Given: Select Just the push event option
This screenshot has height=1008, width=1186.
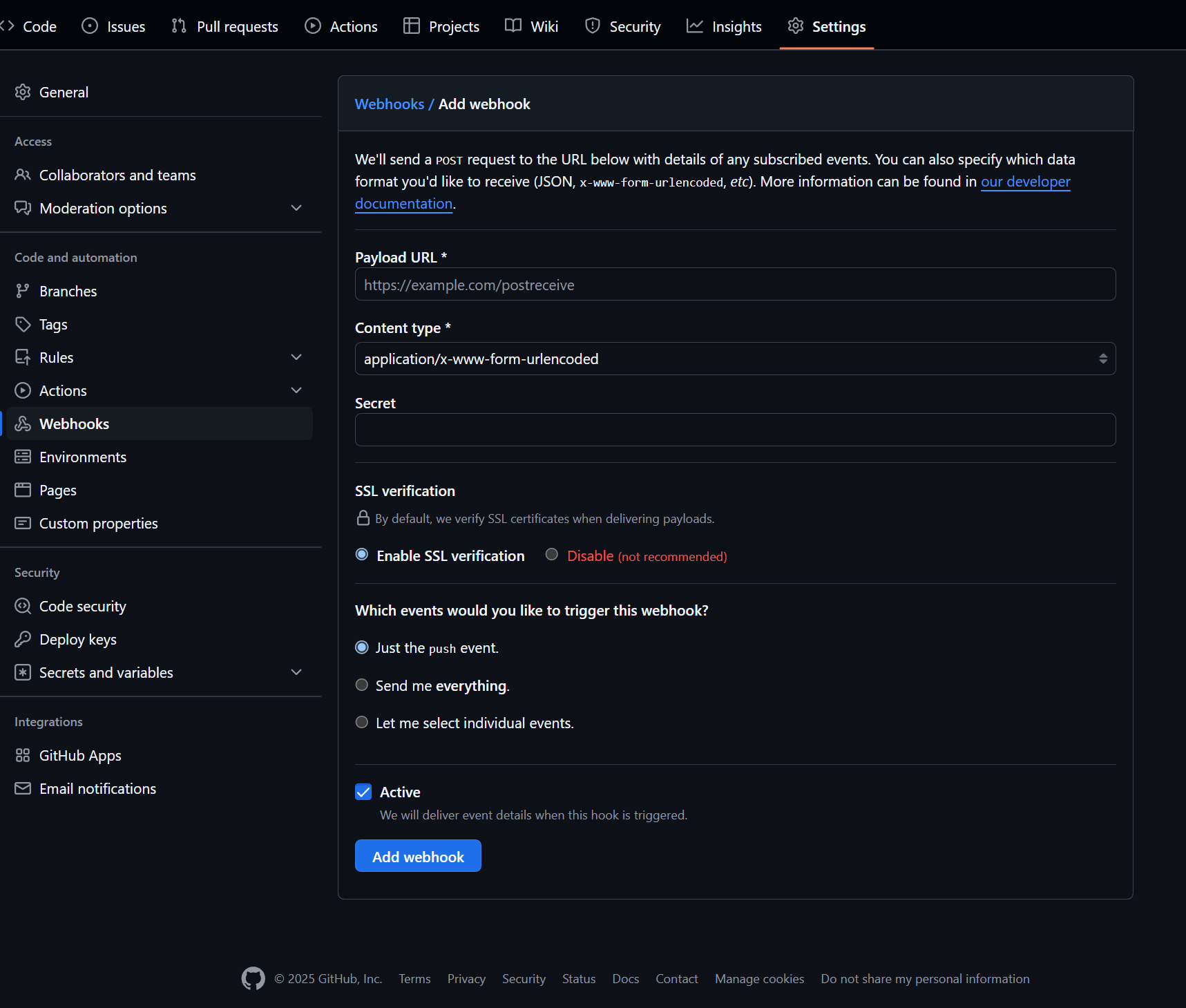Looking at the screenshot, I should point(362,647).
